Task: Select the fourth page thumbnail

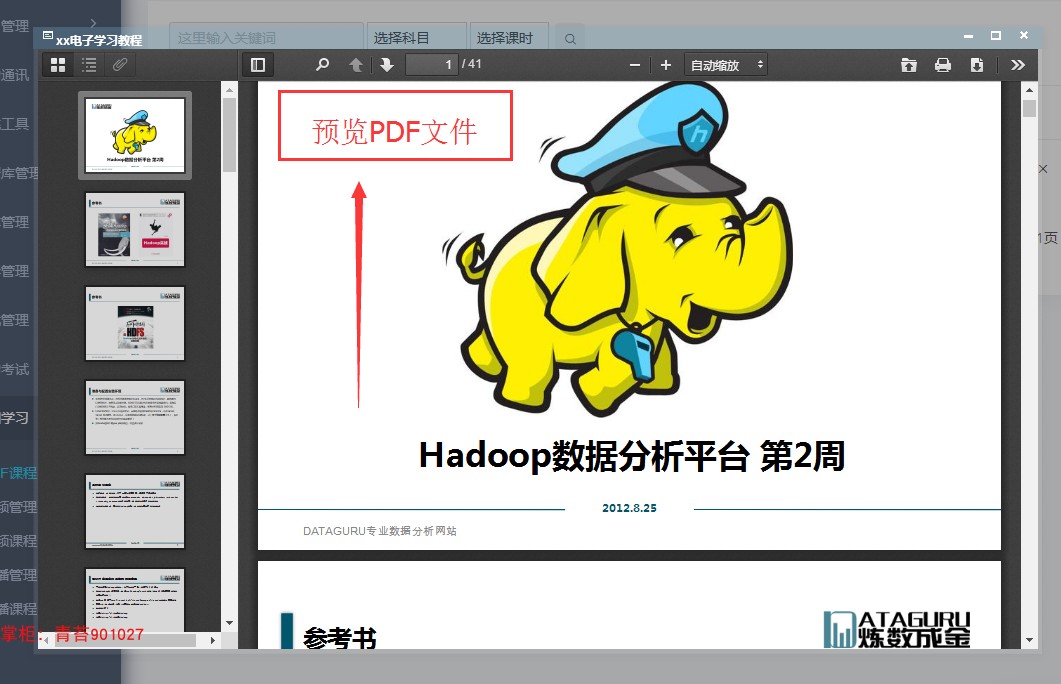Action: (x=135, y=417)
